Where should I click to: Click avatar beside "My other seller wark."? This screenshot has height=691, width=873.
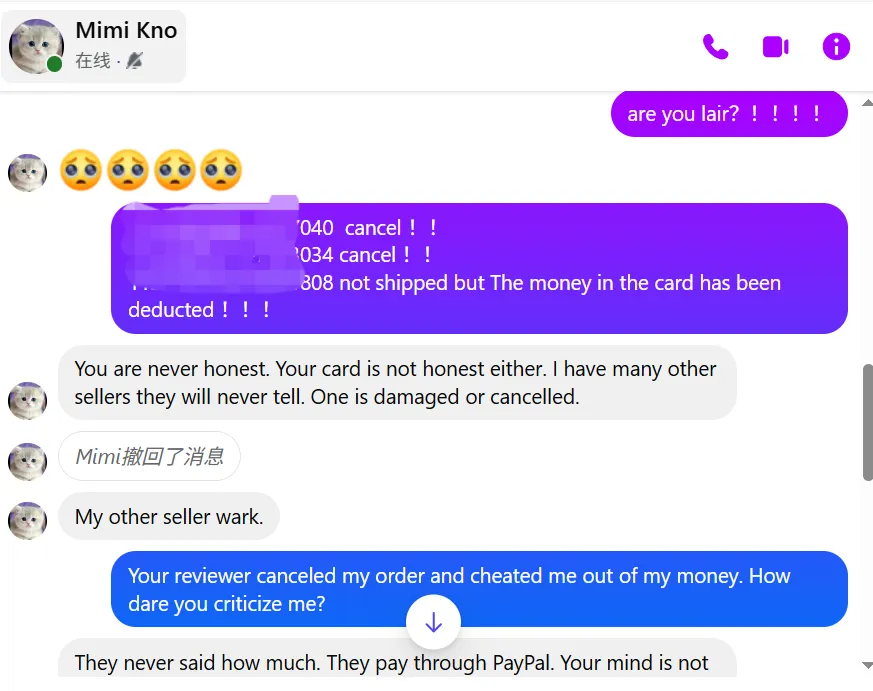point(27,521)
